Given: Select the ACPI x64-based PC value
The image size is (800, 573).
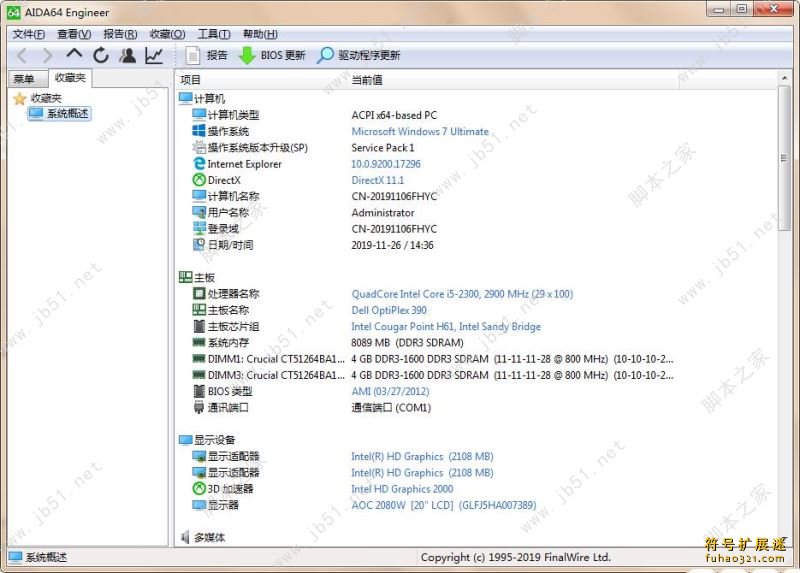Looking at the screenshot, I should [x=394, y=115].
